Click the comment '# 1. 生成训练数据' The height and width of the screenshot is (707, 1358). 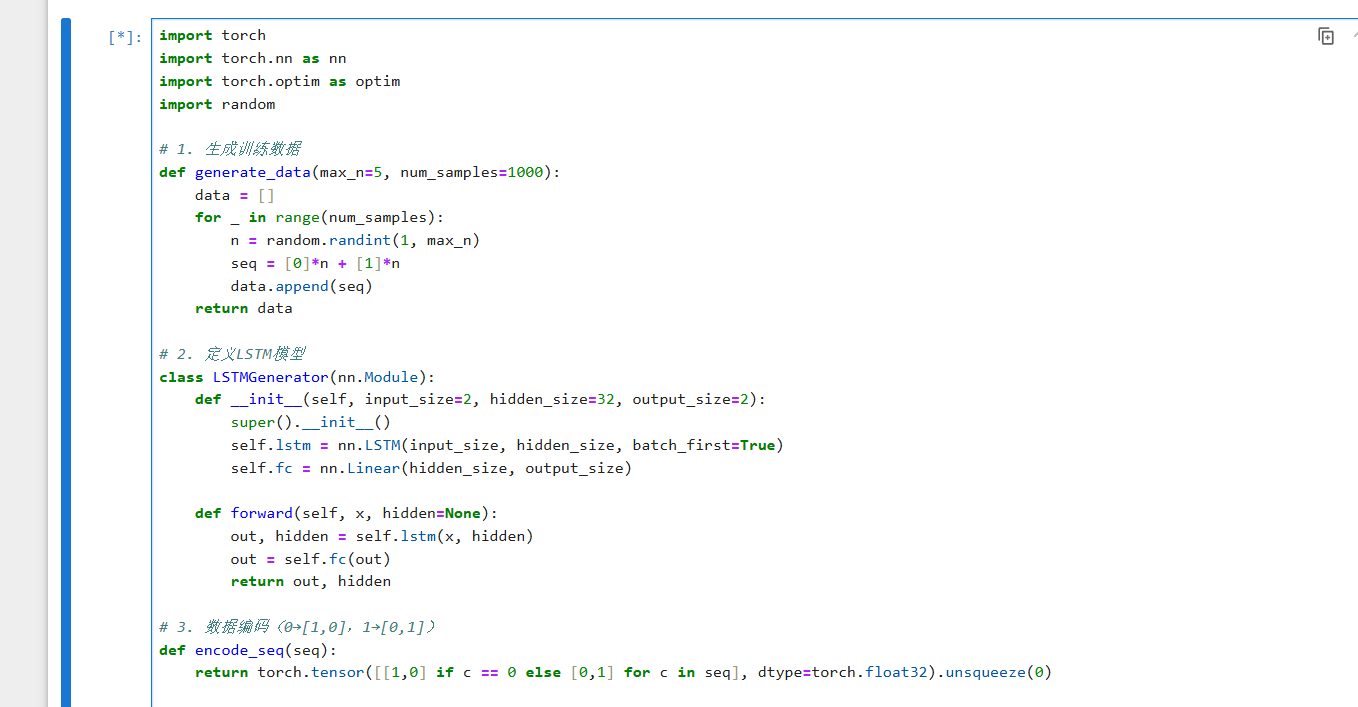coord(229,149)
